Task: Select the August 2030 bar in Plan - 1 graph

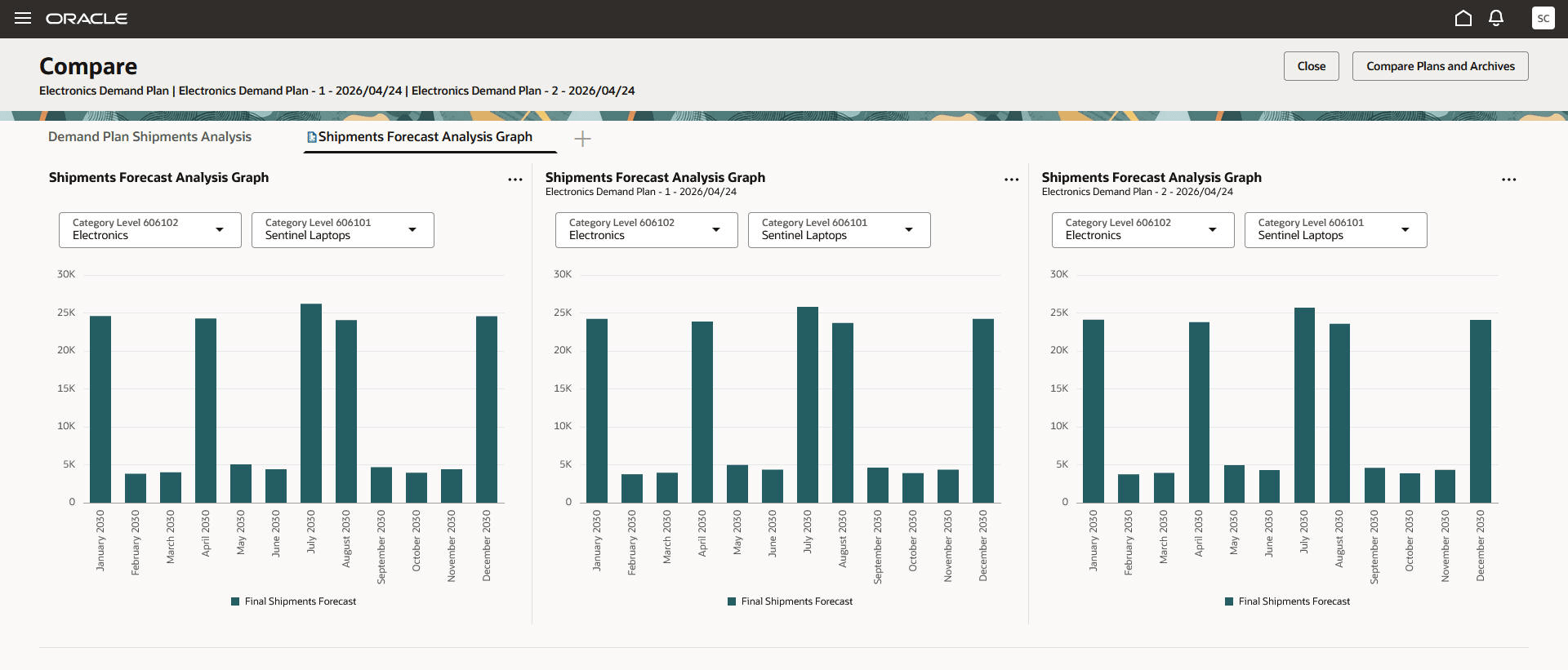Action: point(843,413)
